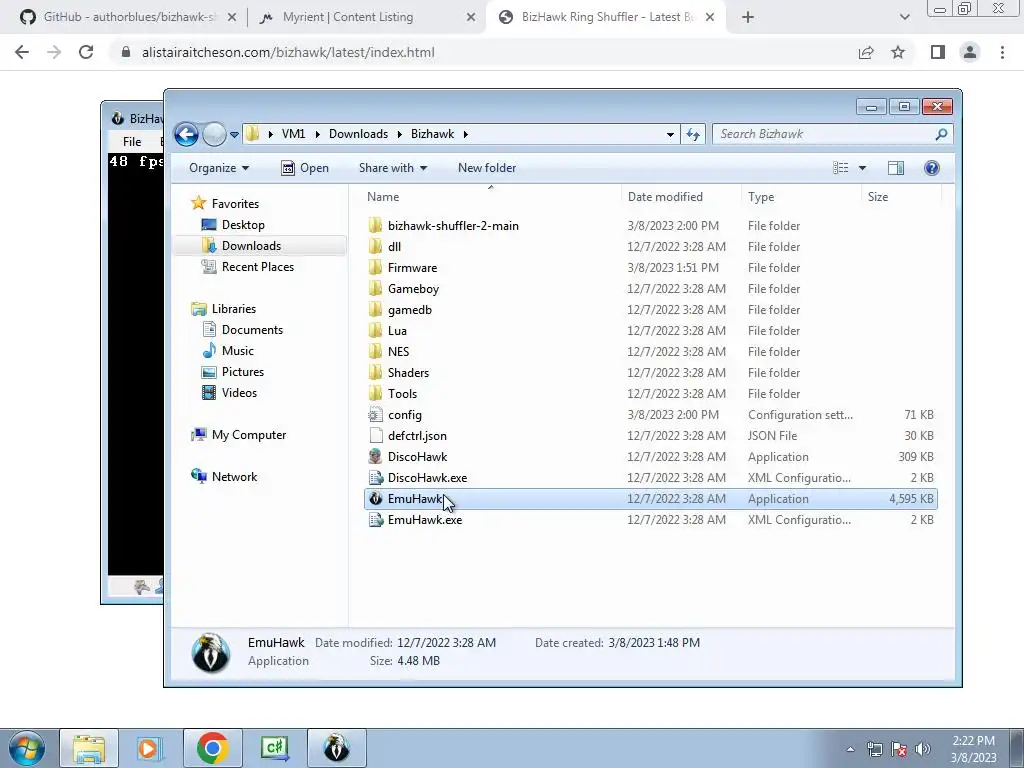Expand the arrow after Bizhawk breadcrumb
Image resolution: width=1024 pixels, height=768 pixels.
point(466,135)
